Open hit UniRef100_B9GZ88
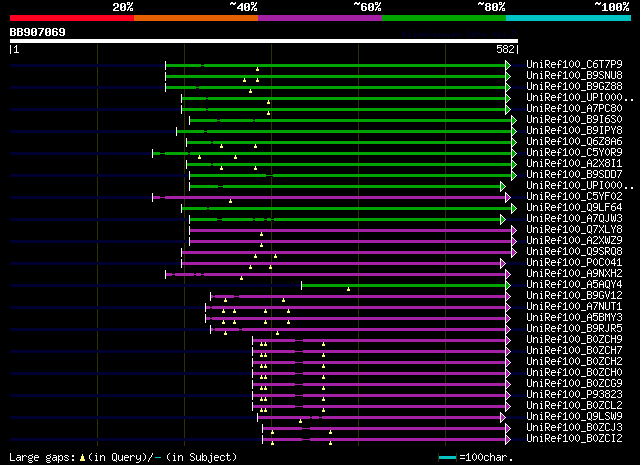This screenshot has height=465, width=640. coord(574,86)
